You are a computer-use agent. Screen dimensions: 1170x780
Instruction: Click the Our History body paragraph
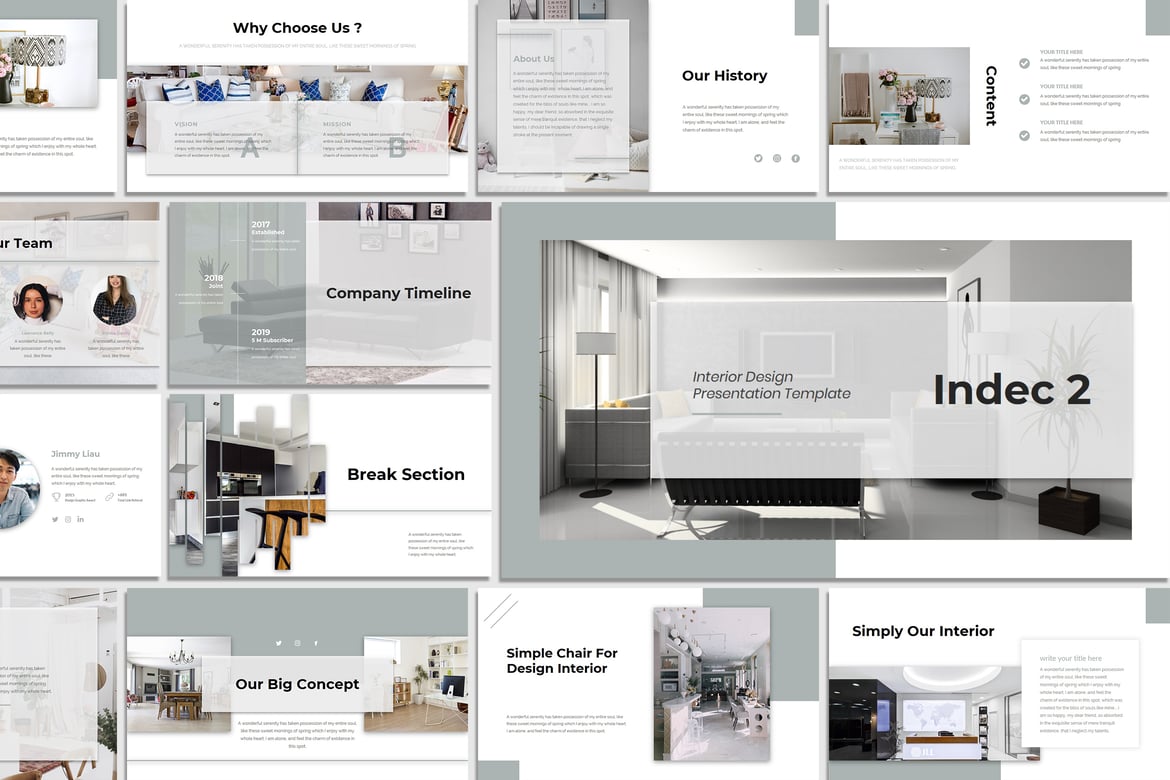click(x=735, y=118)
